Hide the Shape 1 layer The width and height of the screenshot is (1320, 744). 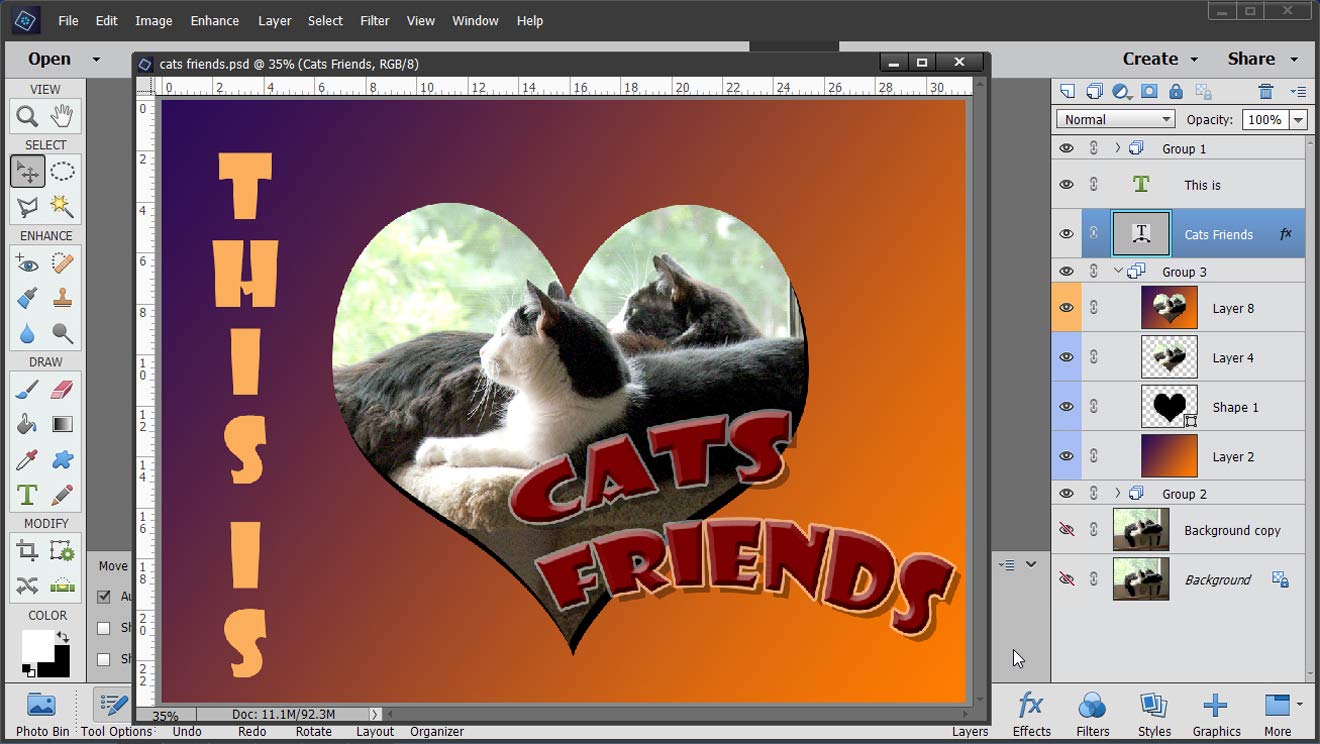coord(1066,407)
